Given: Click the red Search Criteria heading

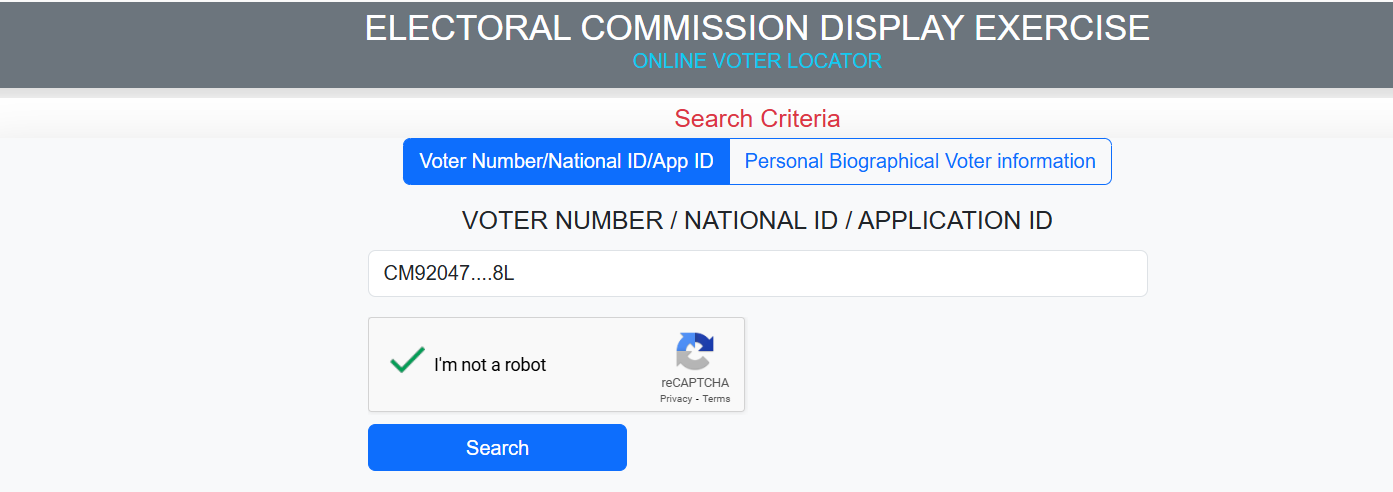Looking at the screenshot, I should pyautogui.click(x=757, y=118).
